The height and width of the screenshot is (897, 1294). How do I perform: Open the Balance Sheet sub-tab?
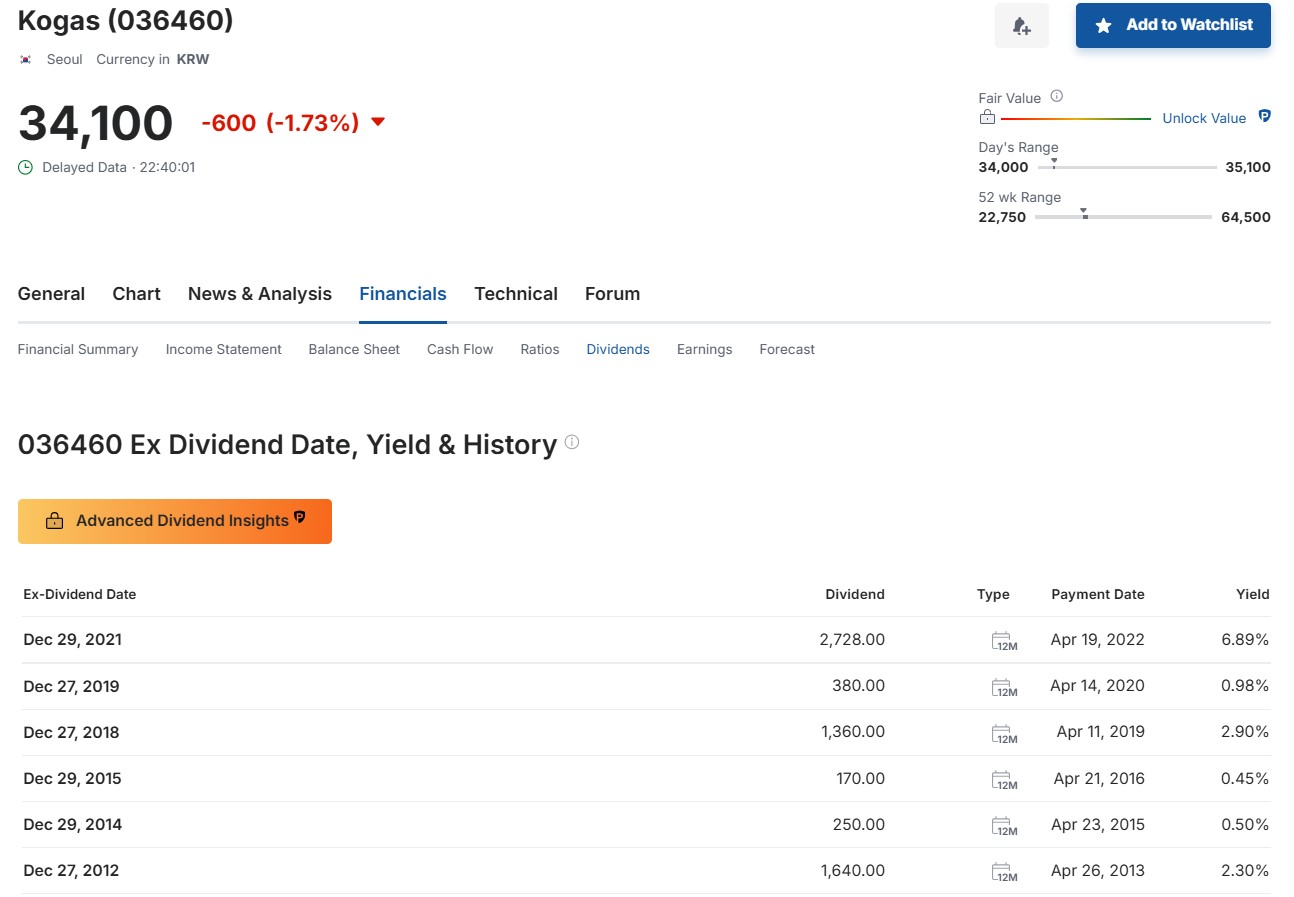coord(354,349)
